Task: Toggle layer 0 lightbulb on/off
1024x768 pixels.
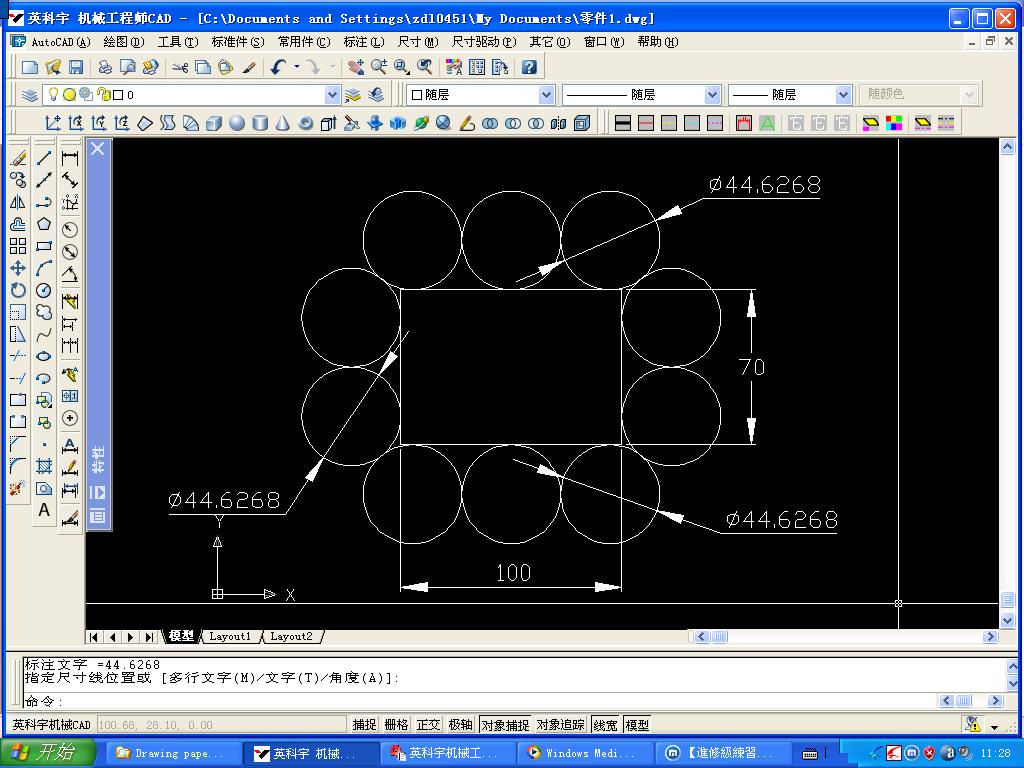Action: click(54, 95)
